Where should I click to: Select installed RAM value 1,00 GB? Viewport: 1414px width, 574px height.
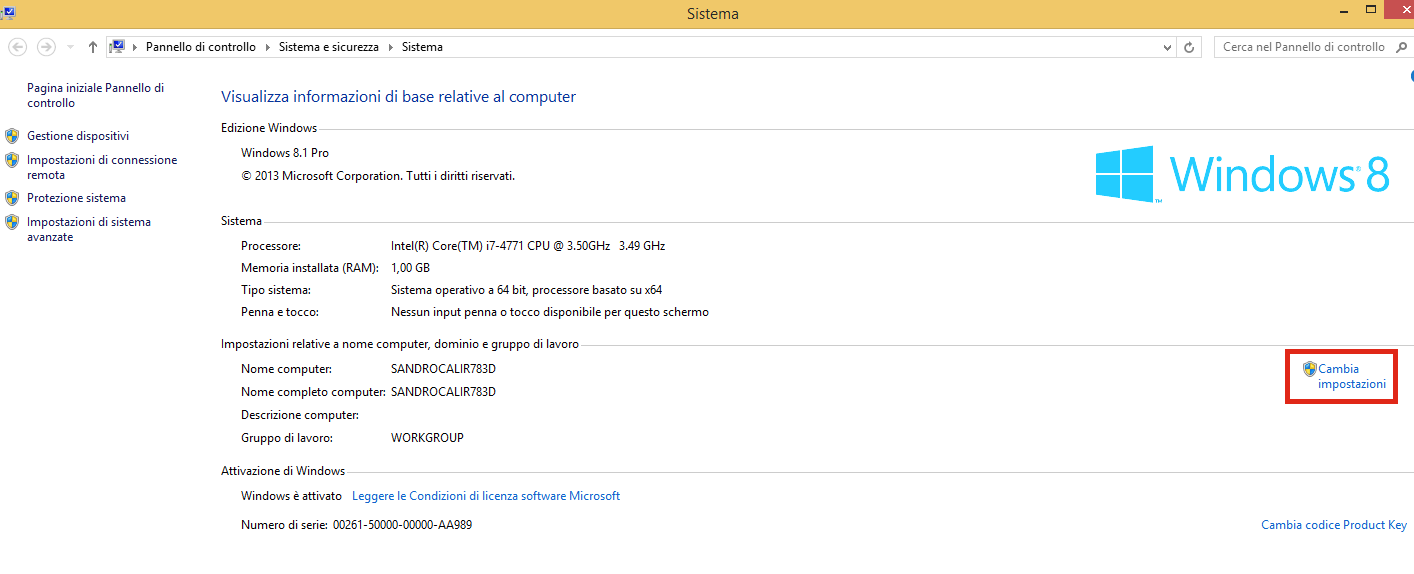pos(410,268)
